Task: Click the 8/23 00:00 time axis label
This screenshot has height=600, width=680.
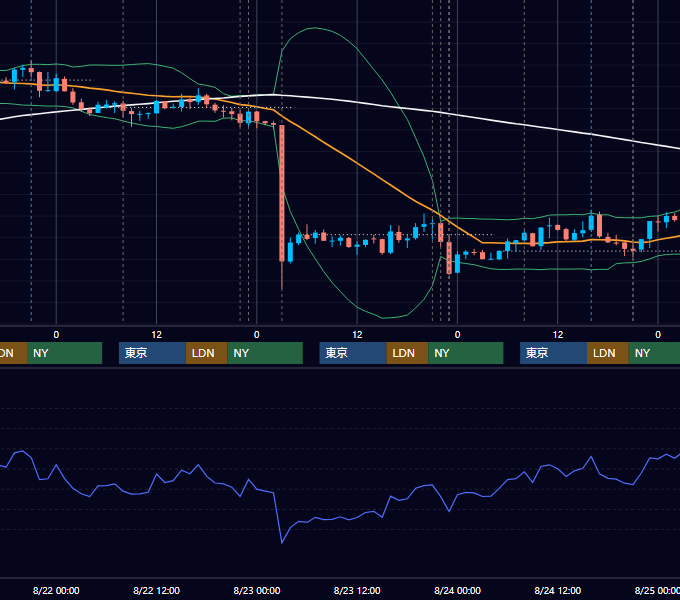Action: click(257, 590)
